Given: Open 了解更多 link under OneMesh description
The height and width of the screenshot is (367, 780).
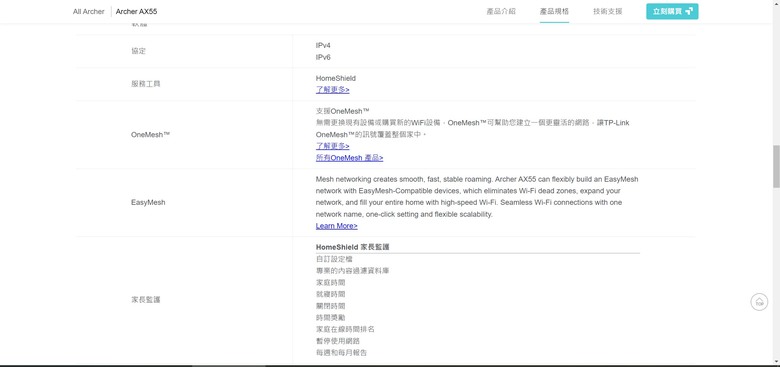Looking at the screenshot, I should click(332, 146).
